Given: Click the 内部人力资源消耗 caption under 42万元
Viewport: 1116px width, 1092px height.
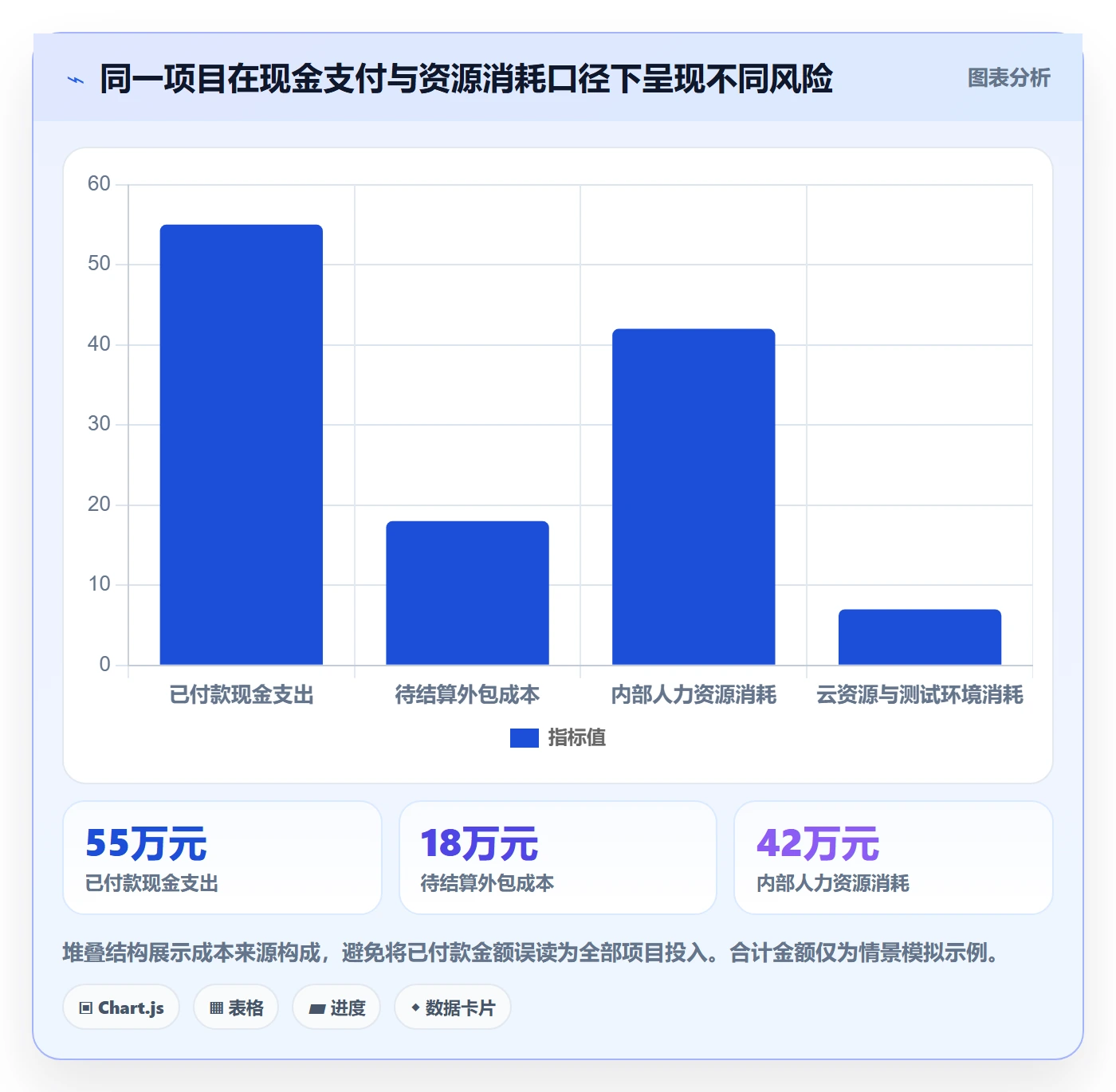Looking at the screenshot, I should pos(833,883).
